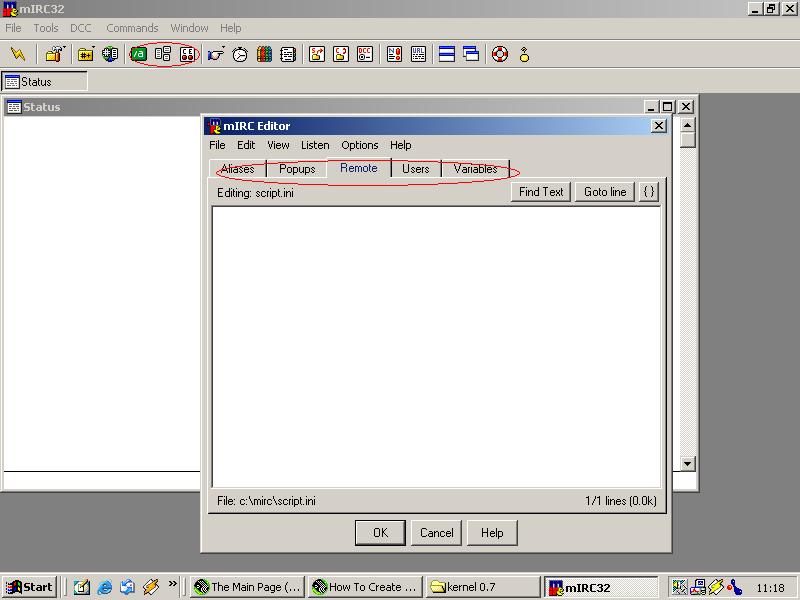Click the Status button on switchbar
This screenshot has width=800, height=600.
(44, 82)
